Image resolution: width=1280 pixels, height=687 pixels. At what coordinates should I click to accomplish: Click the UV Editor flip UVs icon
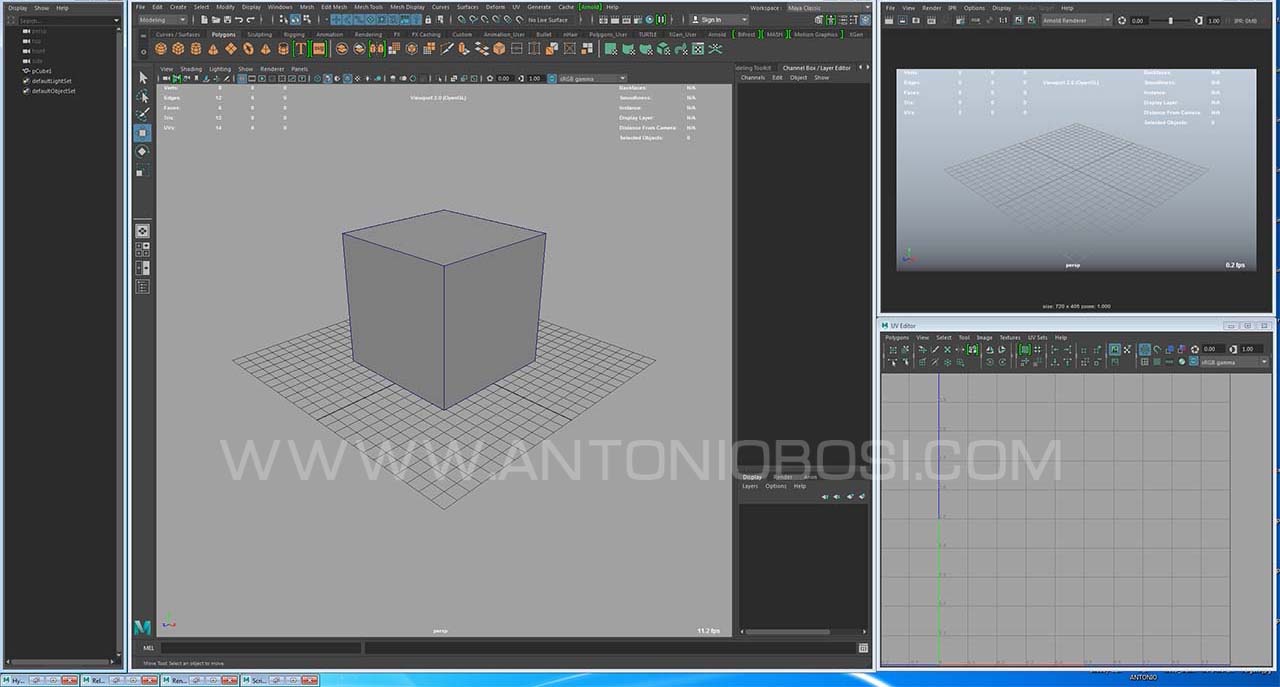pyautogui.click(x=989, y=349)
